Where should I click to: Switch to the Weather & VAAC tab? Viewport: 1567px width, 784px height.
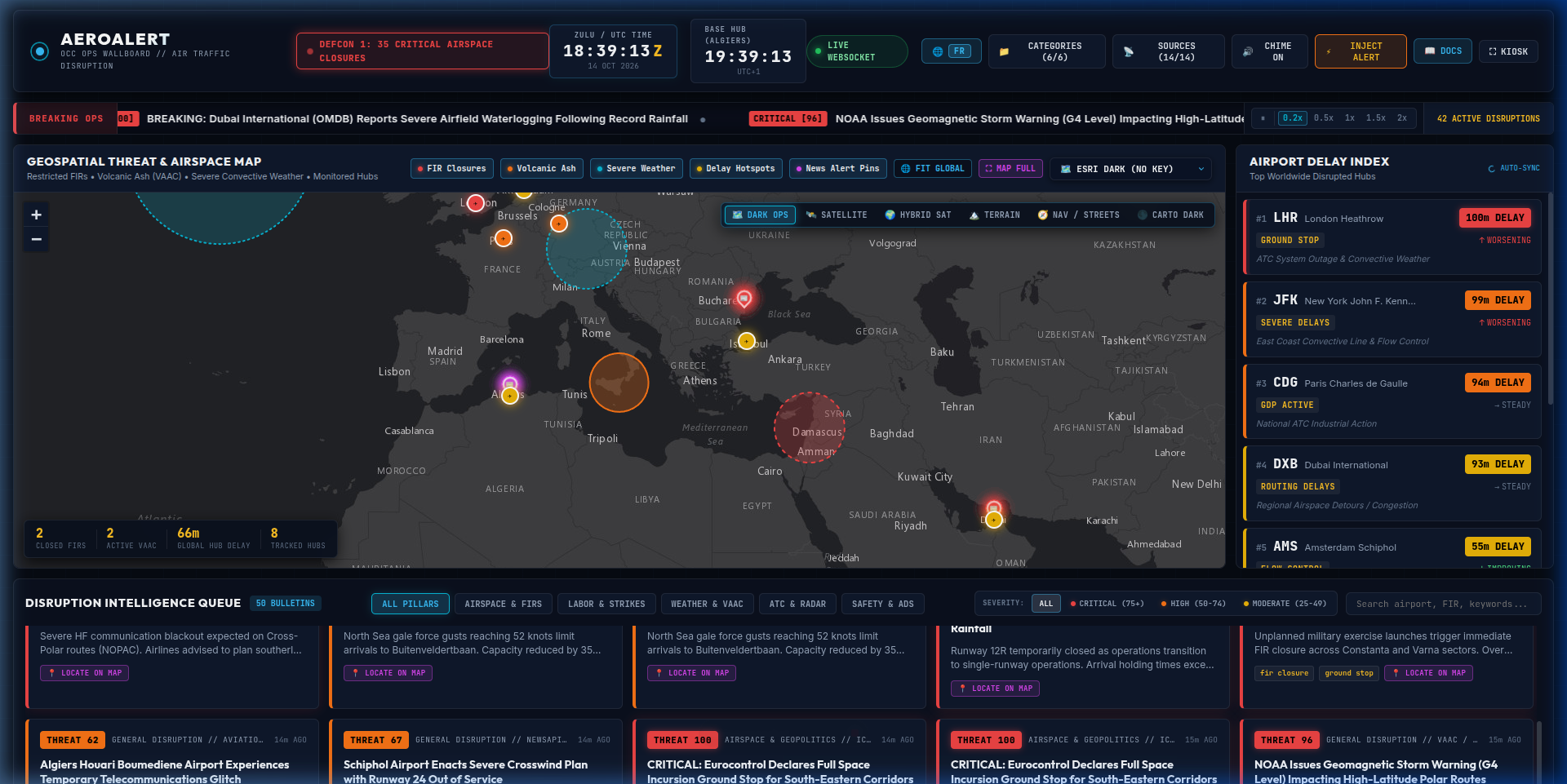707,604
